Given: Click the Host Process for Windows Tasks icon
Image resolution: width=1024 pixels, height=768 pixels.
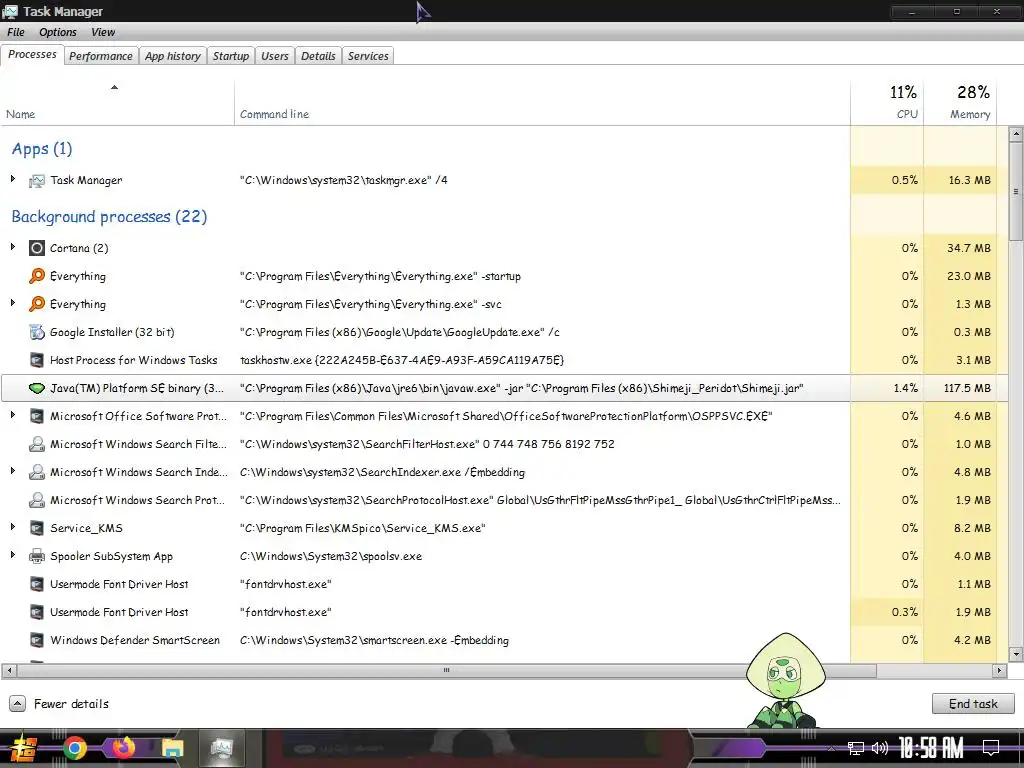Looking at the screenshot, I should pyautogui.click(x=37, y=360).
